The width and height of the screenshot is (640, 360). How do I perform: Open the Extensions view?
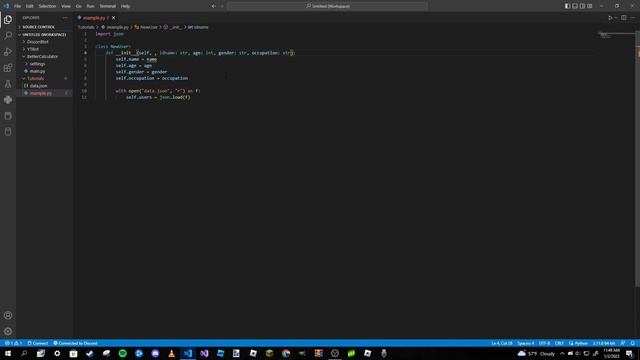coord(8,68)
